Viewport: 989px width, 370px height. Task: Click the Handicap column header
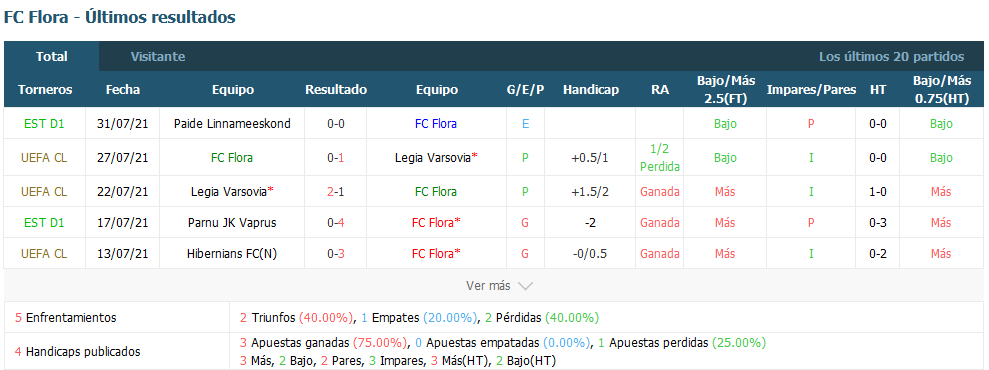[591, 90]
